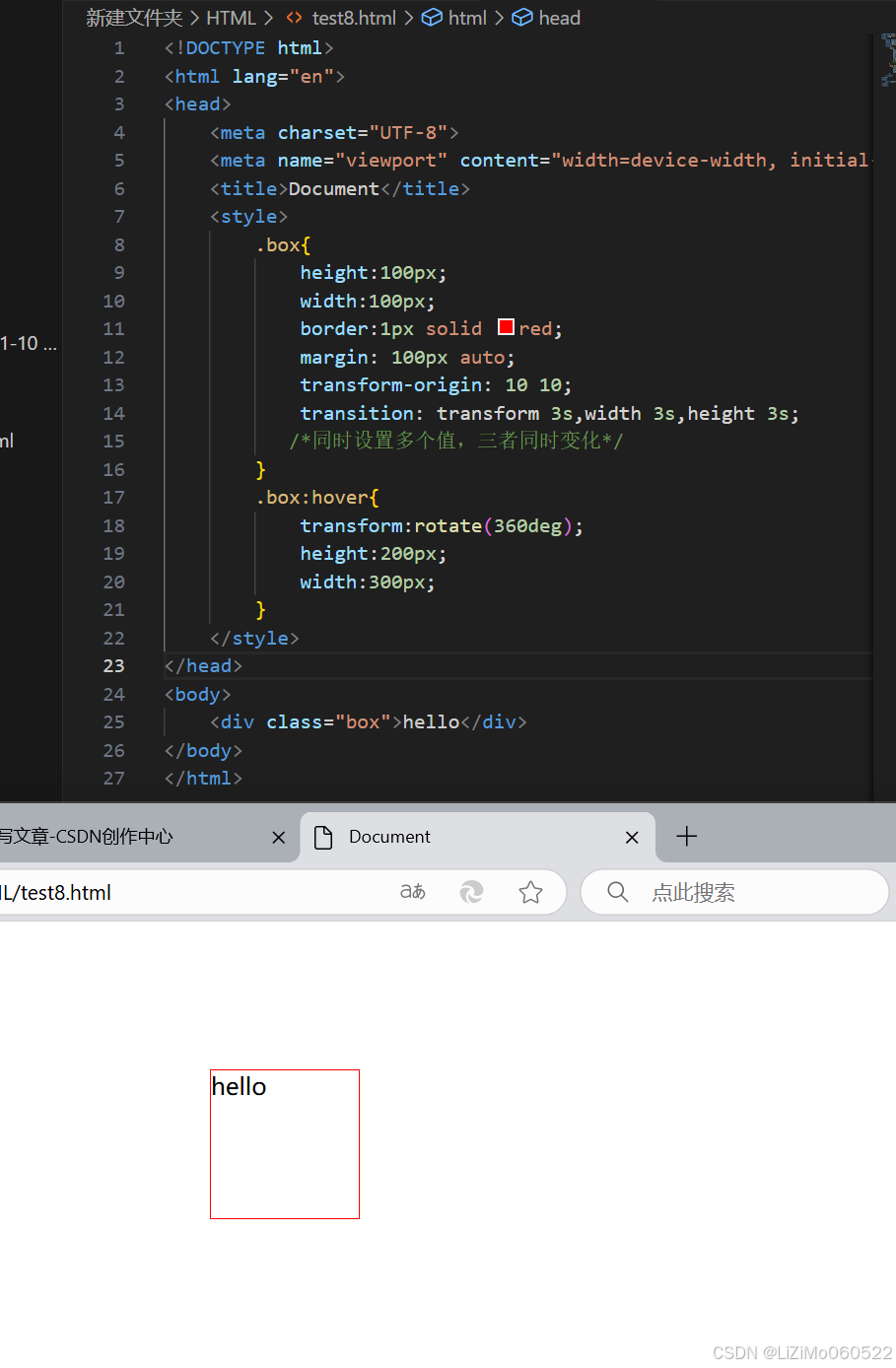Click the translate icon in the address bar

(412, 891)
